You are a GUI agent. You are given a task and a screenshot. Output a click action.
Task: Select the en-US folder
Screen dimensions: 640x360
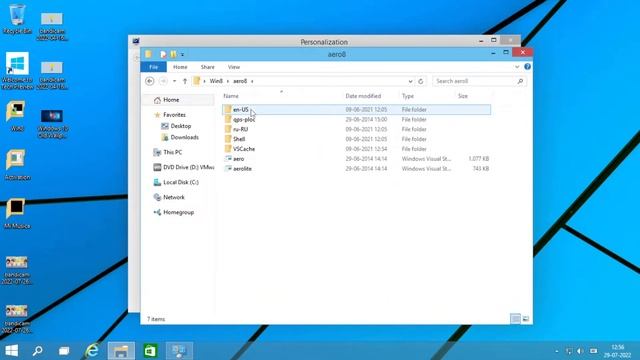[357, 109]
